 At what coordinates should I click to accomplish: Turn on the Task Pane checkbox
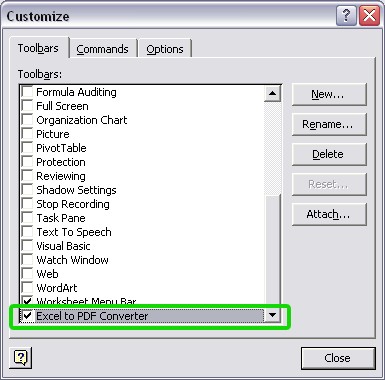point(27,217)
